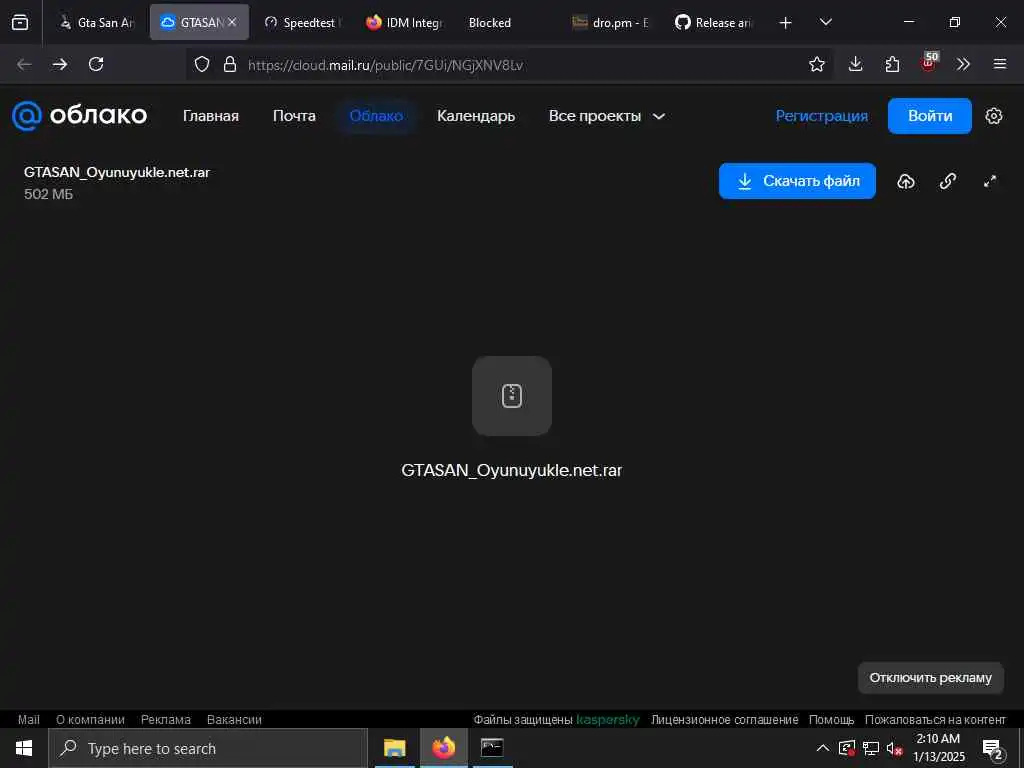The width and height of the screenshot is (1024, 768).
Task: Open the Mail footer link
Action: (x=29, y=719)
